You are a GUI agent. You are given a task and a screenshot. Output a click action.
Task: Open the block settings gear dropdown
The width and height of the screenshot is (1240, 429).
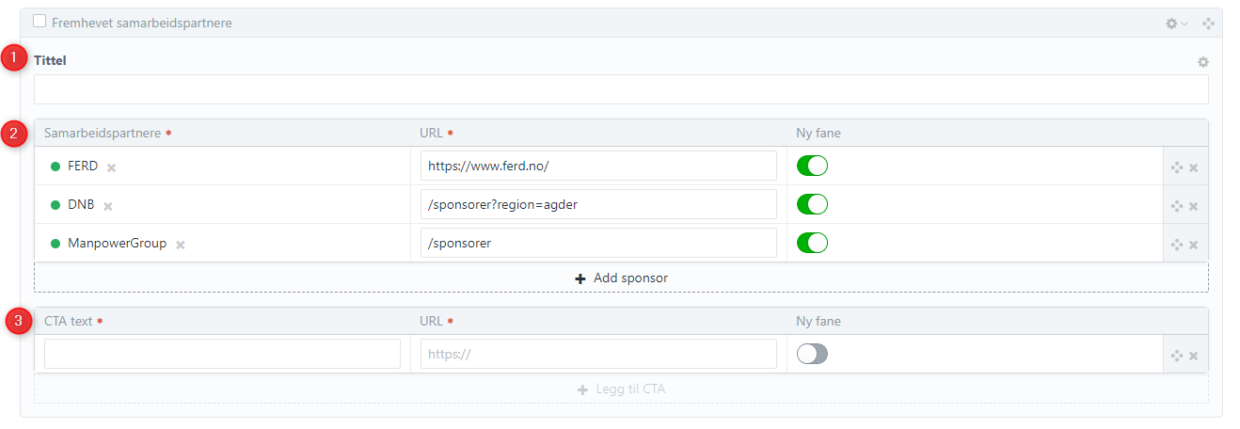point(1176,23)
